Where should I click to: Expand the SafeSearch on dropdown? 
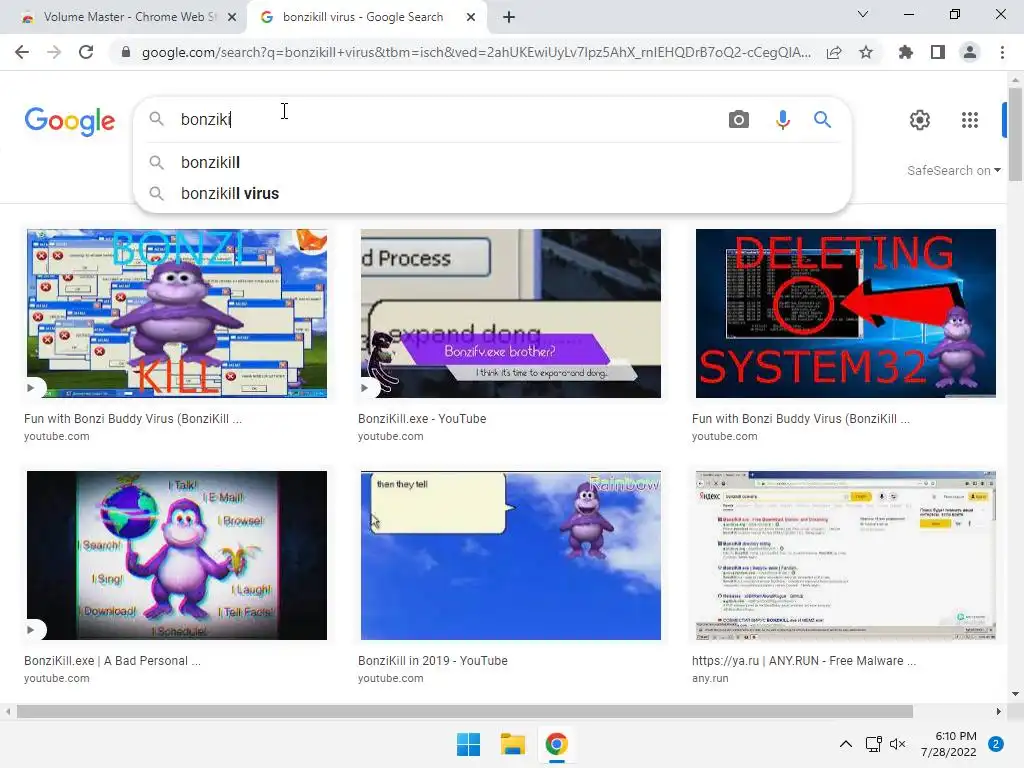click(x=953, y=170)
